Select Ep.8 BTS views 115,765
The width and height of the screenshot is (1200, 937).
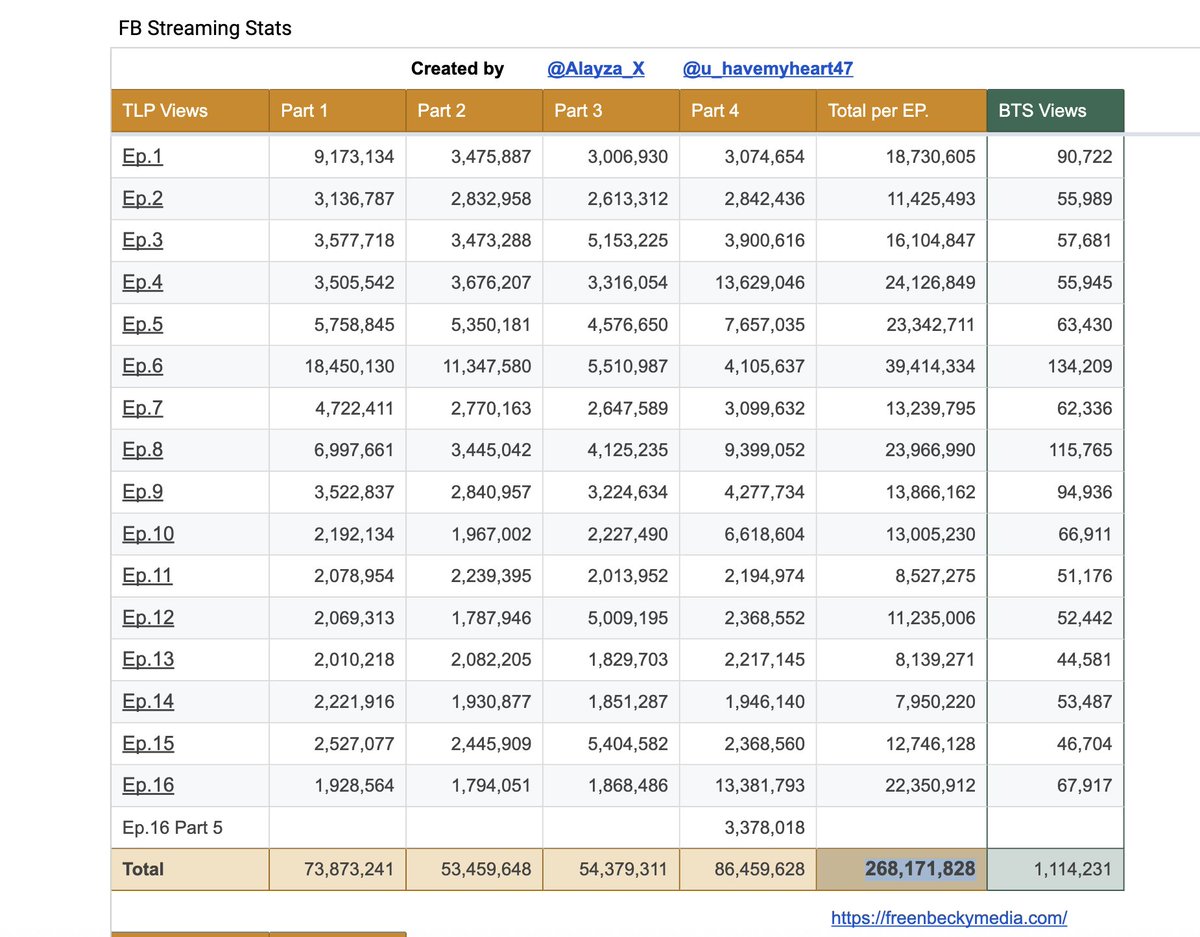1056,450
